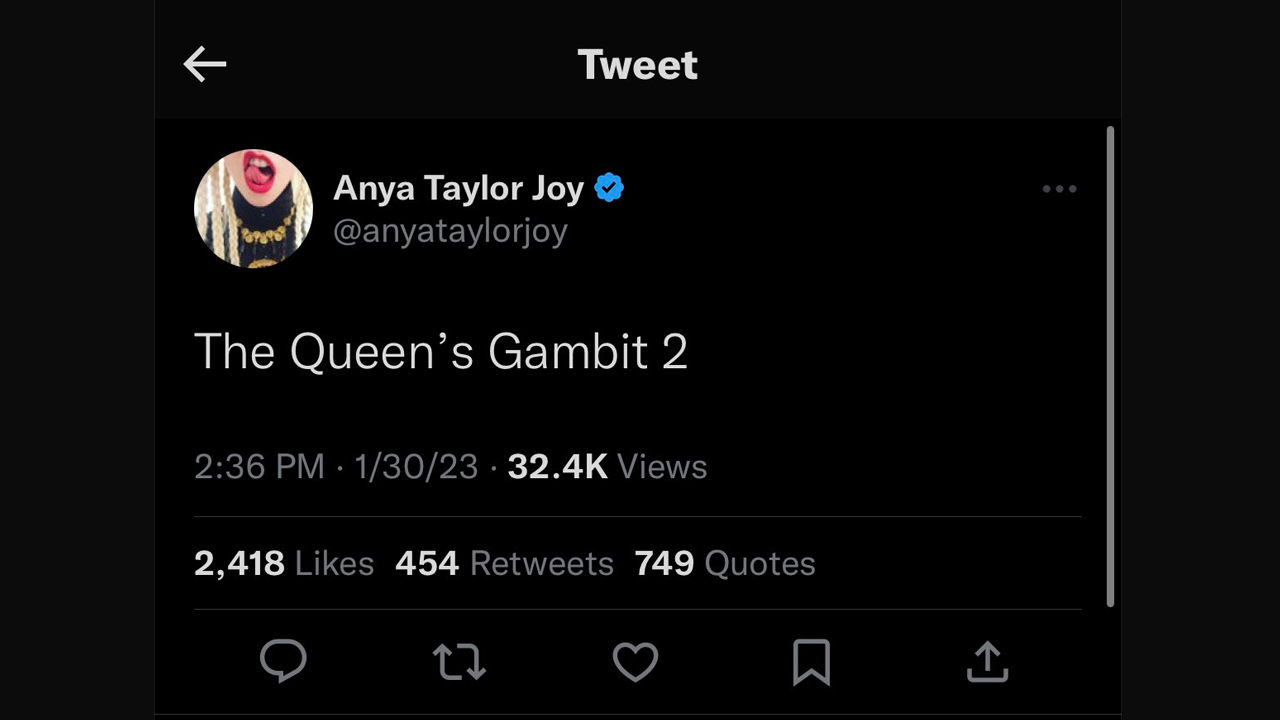
Task: Open Anya Taylor Joy's profile picture
Action: pos(253,208)
